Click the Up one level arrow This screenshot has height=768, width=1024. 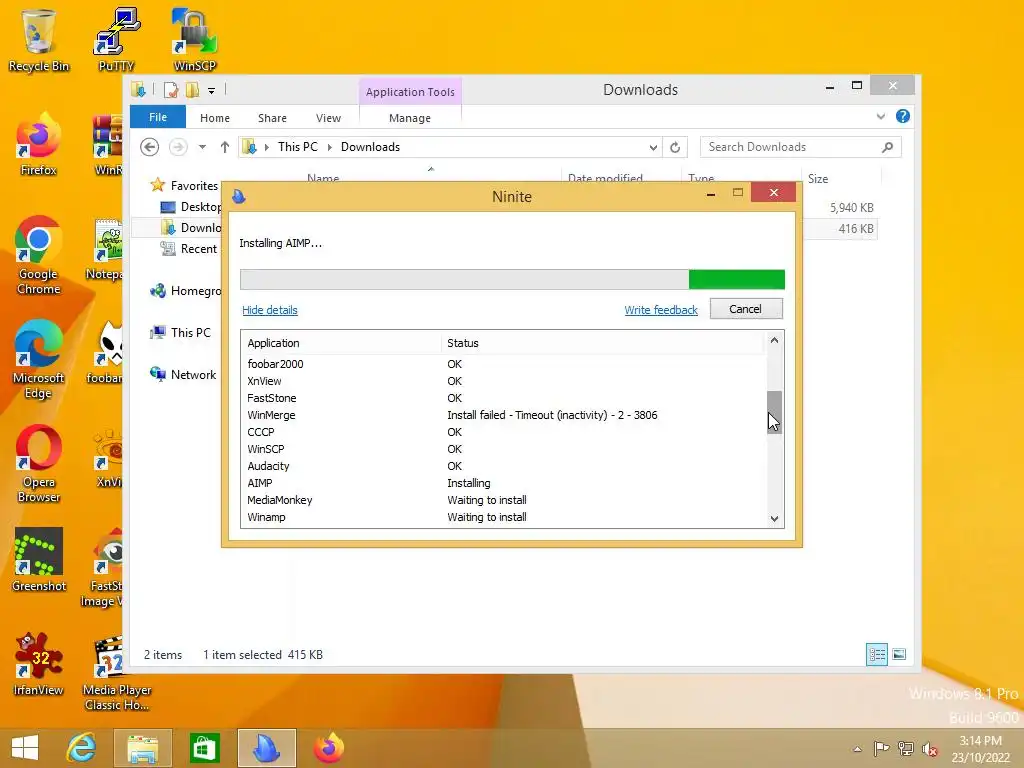coord(225,147)
